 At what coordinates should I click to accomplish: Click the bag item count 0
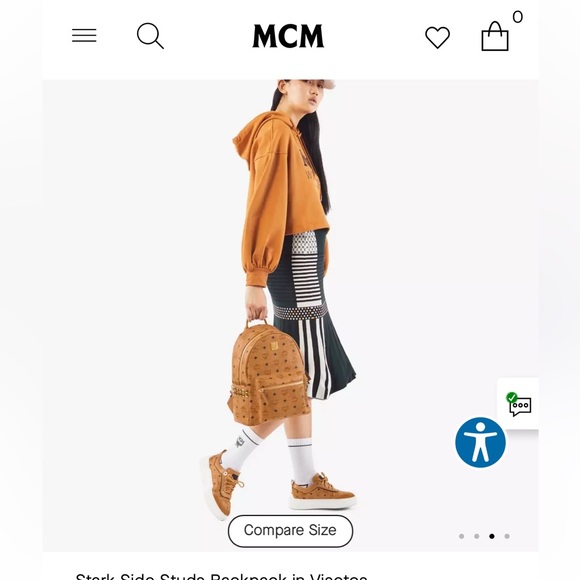click(517, 17)
